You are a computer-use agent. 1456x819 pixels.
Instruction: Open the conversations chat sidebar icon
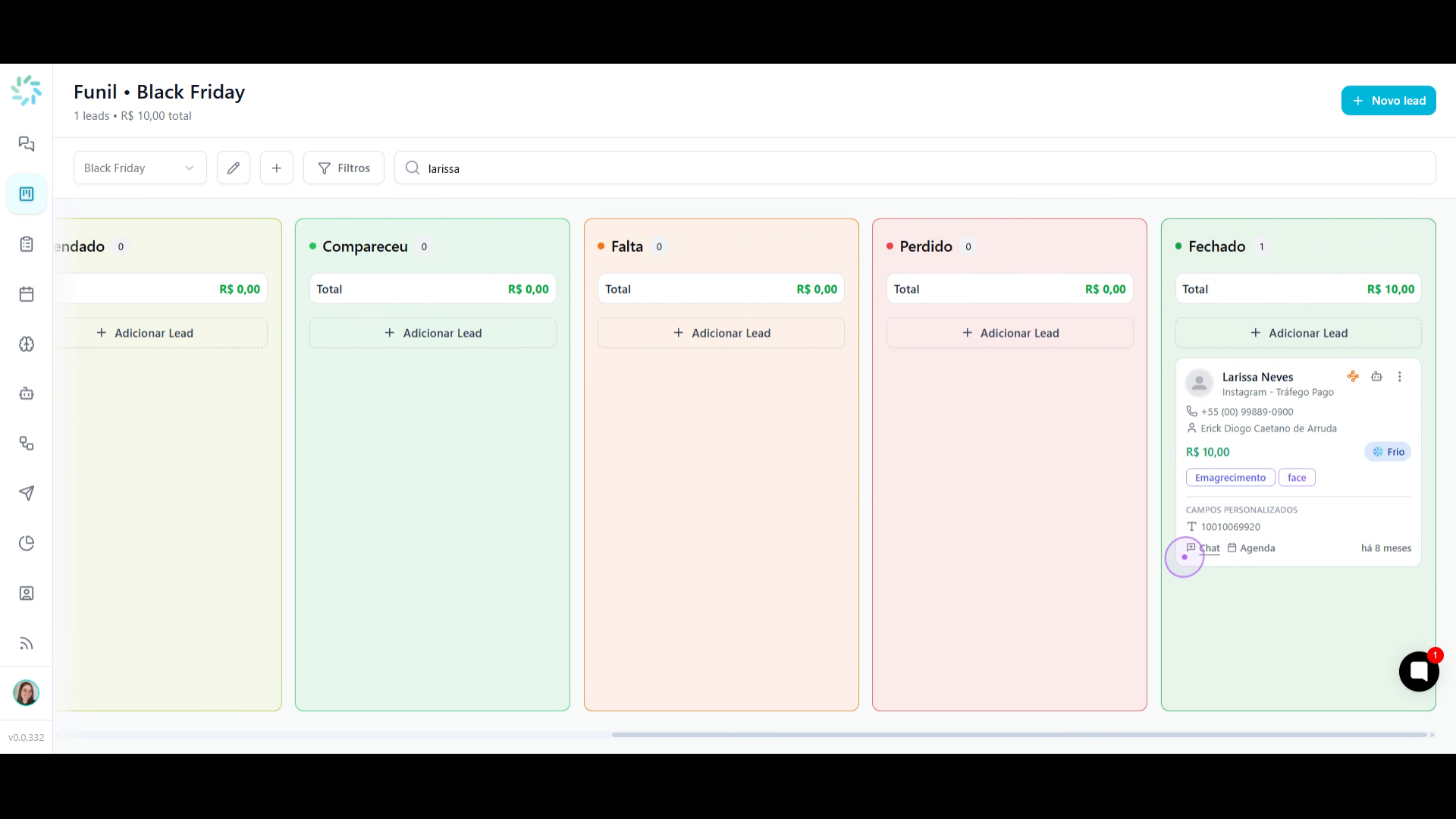point(27,144)
